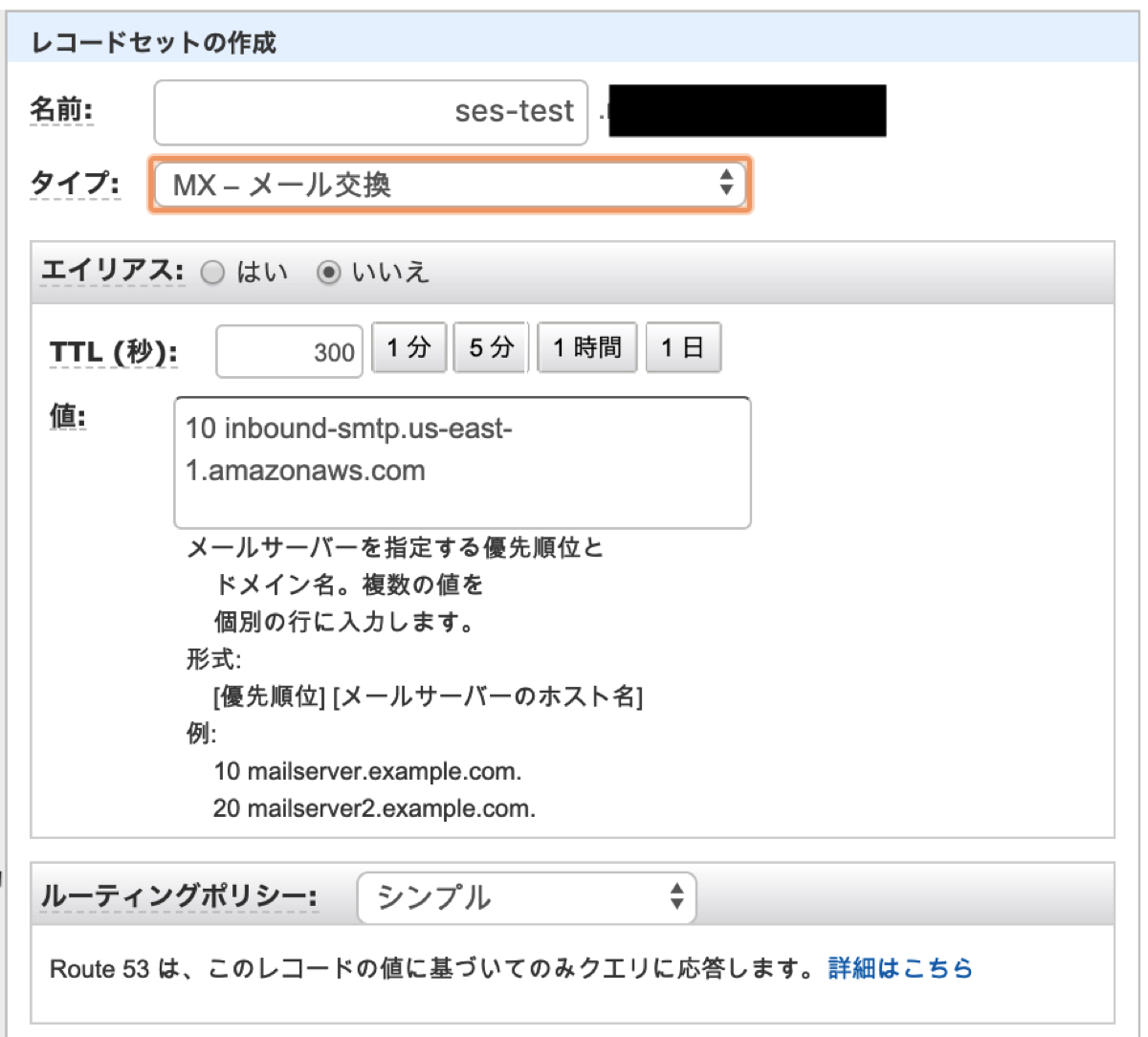Set TTL using the 1日 button
The height and width of the screenshot is (1037, 1148).
point(683,347)
